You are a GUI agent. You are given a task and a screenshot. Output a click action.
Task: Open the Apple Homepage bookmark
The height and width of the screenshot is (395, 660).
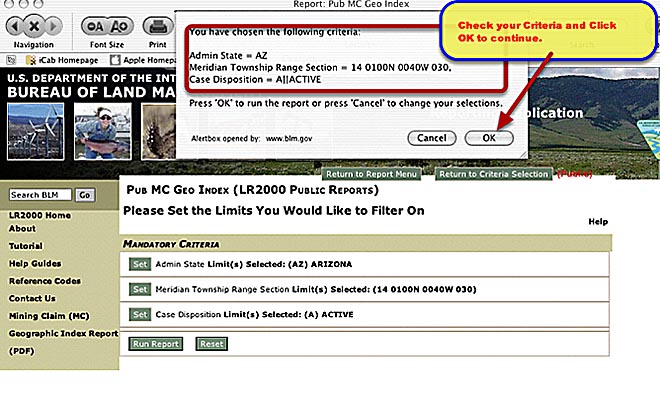click(x=143, y=60)
